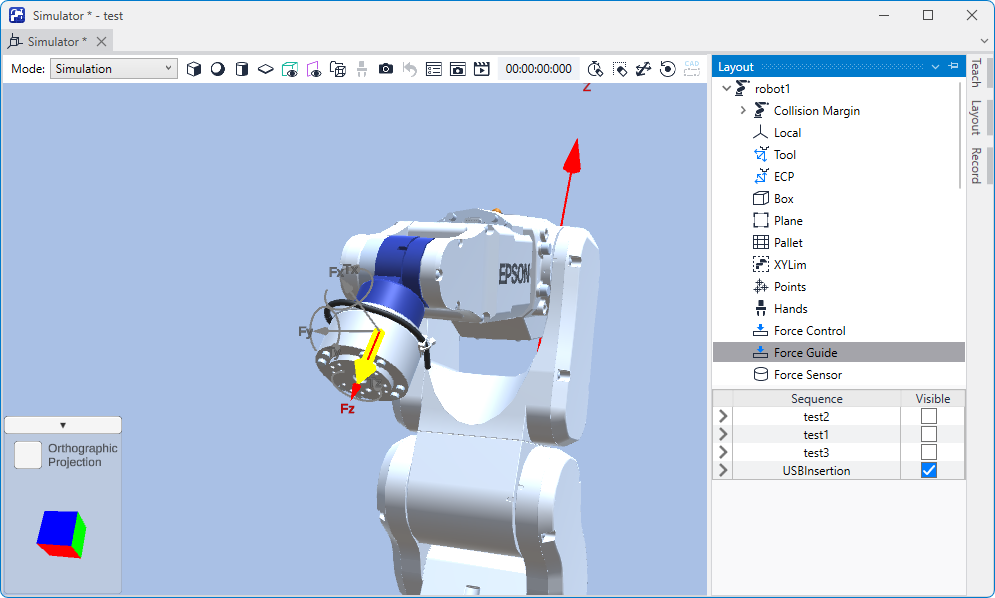
Task: Click the filmstrip playback icon in toolbar
Action: pos(482,69)
